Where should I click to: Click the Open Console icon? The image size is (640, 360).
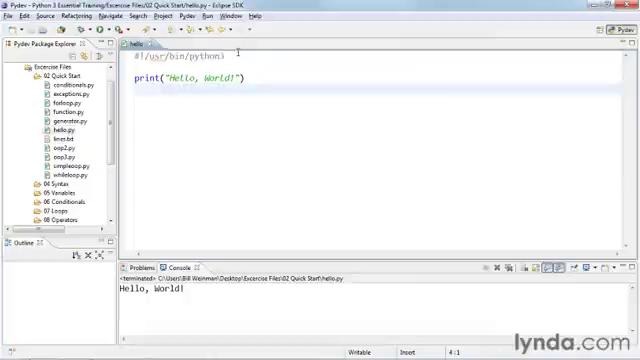(x=605, y=268)
